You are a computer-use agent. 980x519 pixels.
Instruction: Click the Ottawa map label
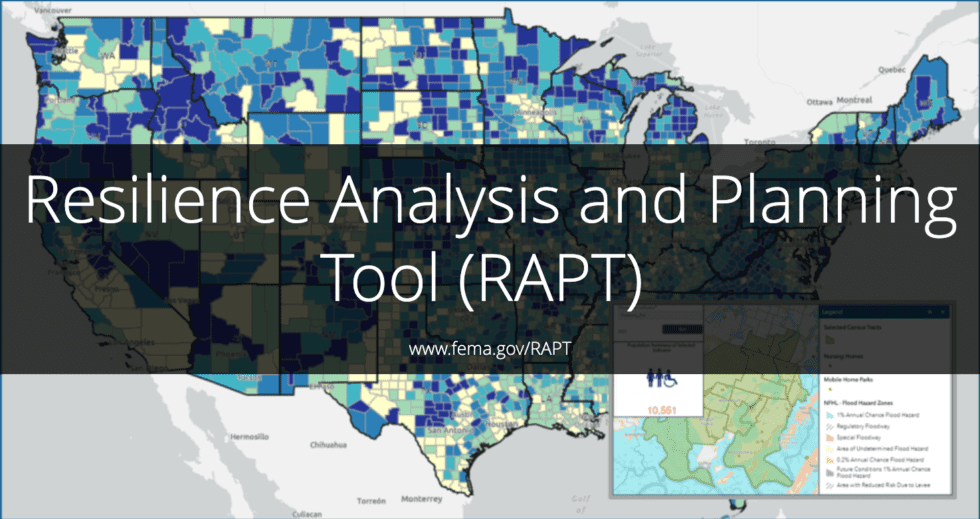819,101
